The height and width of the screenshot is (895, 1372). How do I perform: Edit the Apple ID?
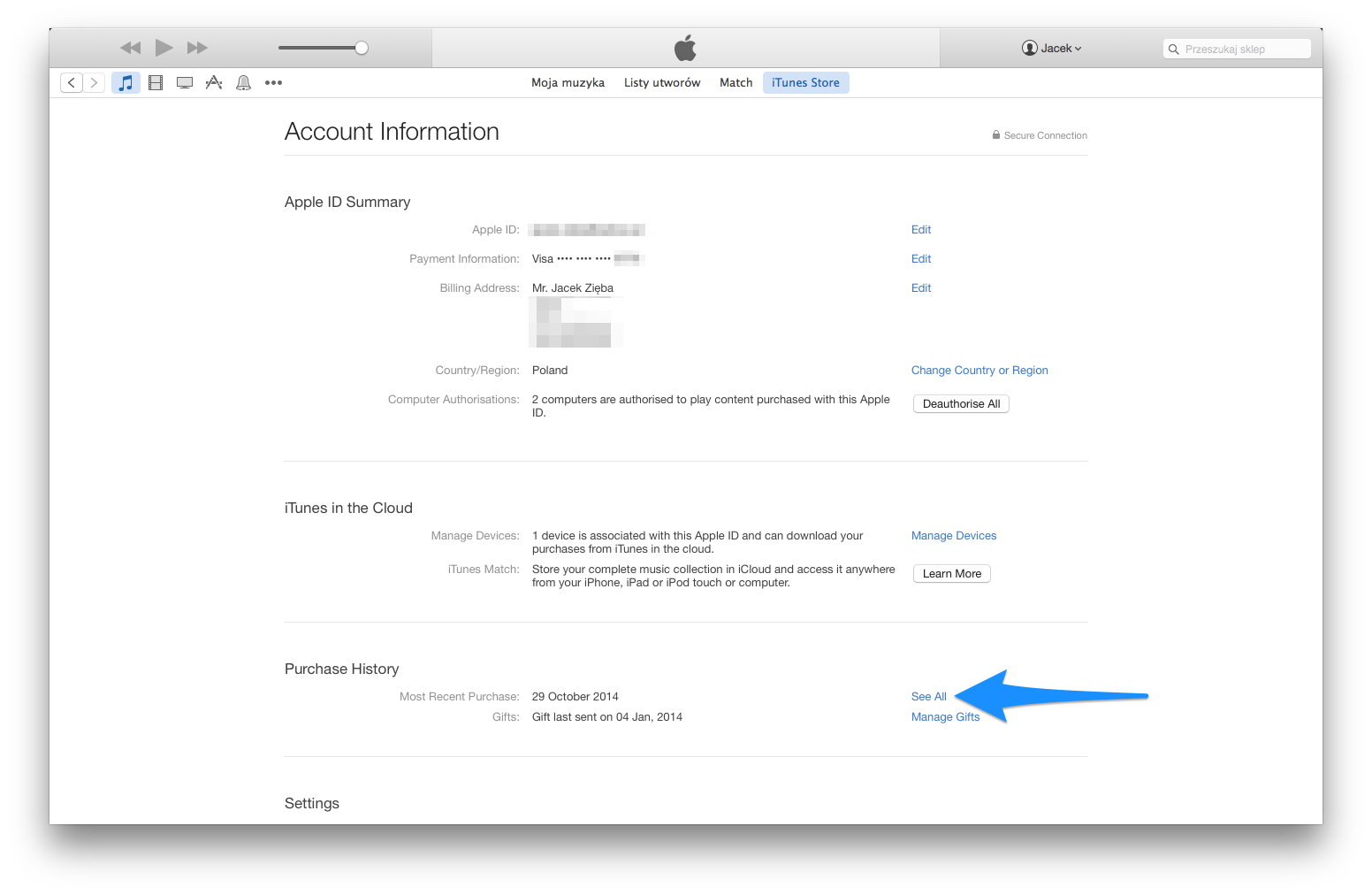(x=921, y=229)
